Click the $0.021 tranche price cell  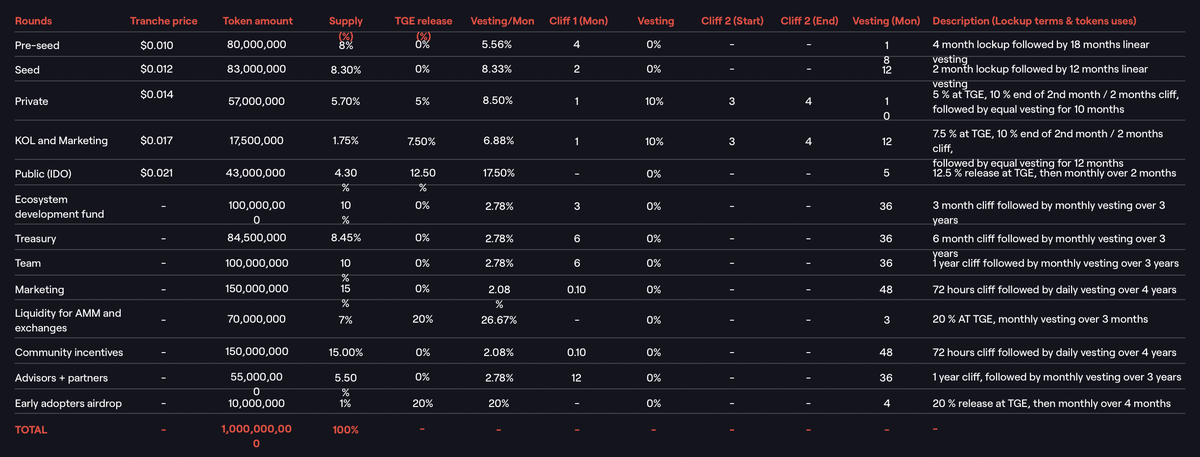coord(158,173)
